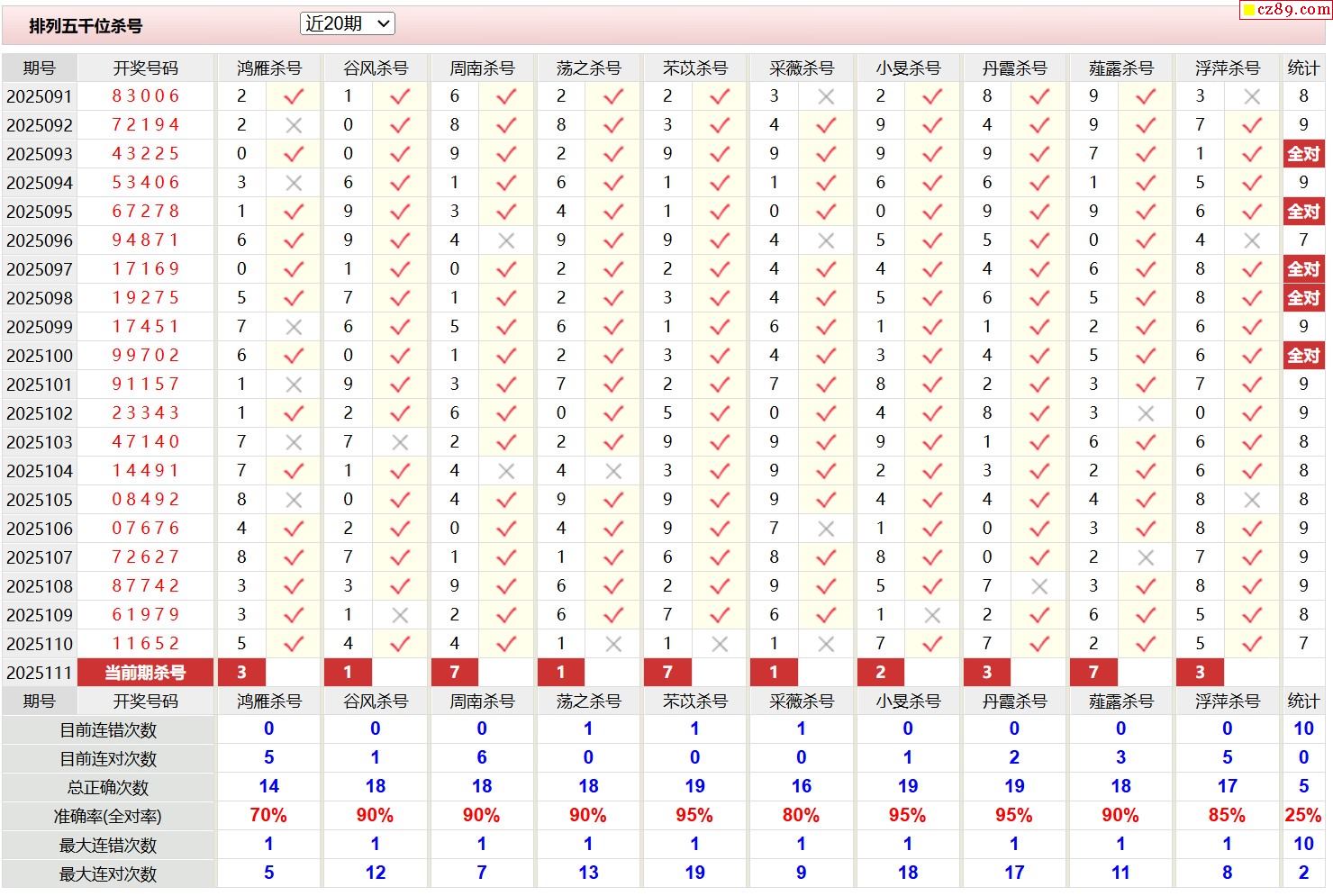Screen dimensions: 1333x896
Task: Click the cross mark for 采薇杀号 in row 2025110
Action: tap(826, 644)
